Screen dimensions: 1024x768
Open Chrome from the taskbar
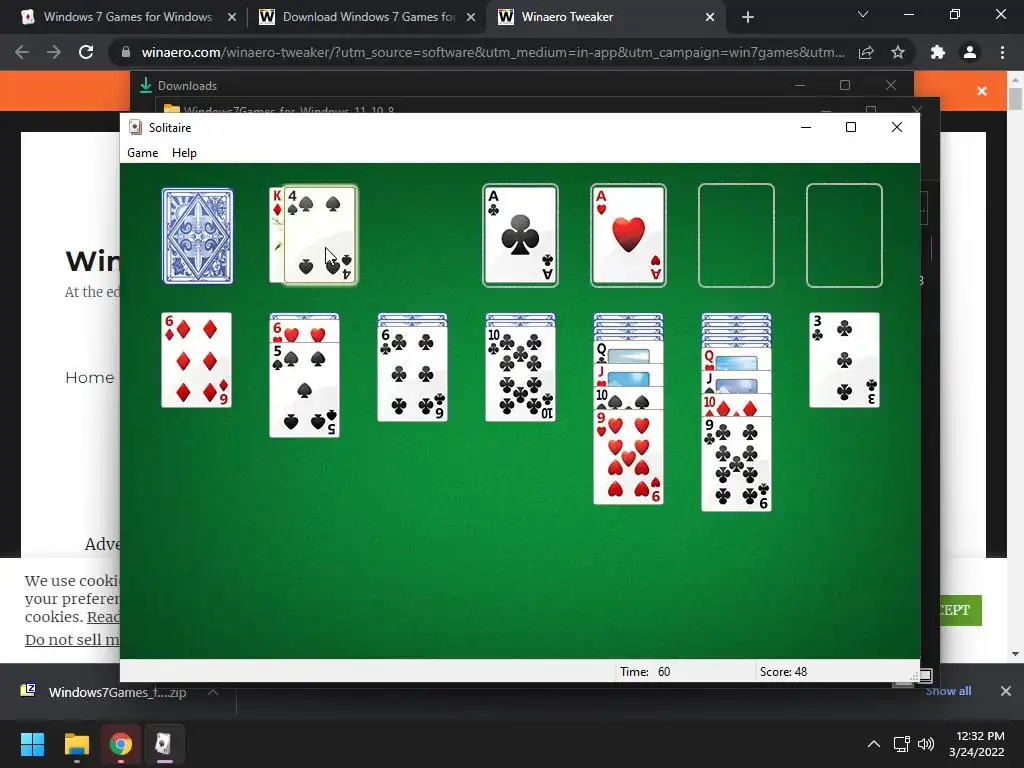click(x=120, y=744)
